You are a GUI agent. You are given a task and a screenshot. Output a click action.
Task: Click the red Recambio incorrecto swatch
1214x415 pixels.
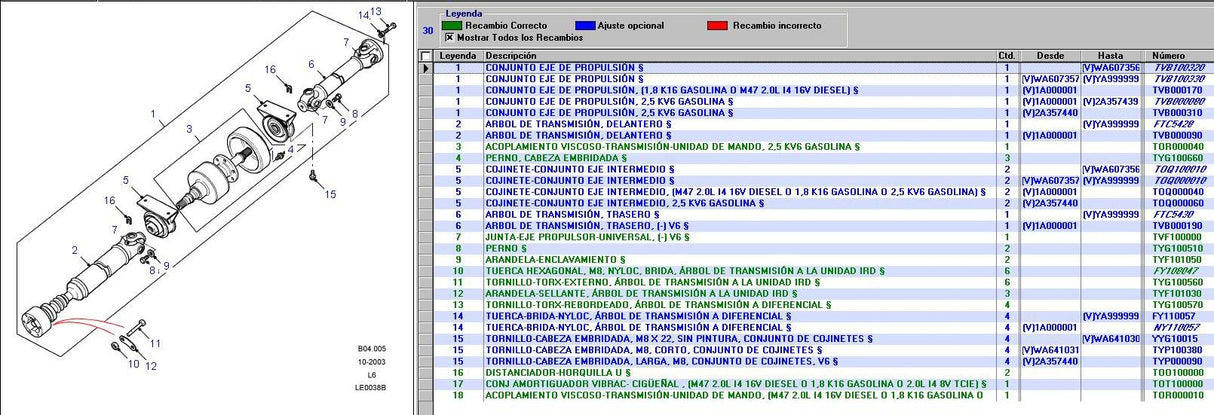[x=715, y=25]
